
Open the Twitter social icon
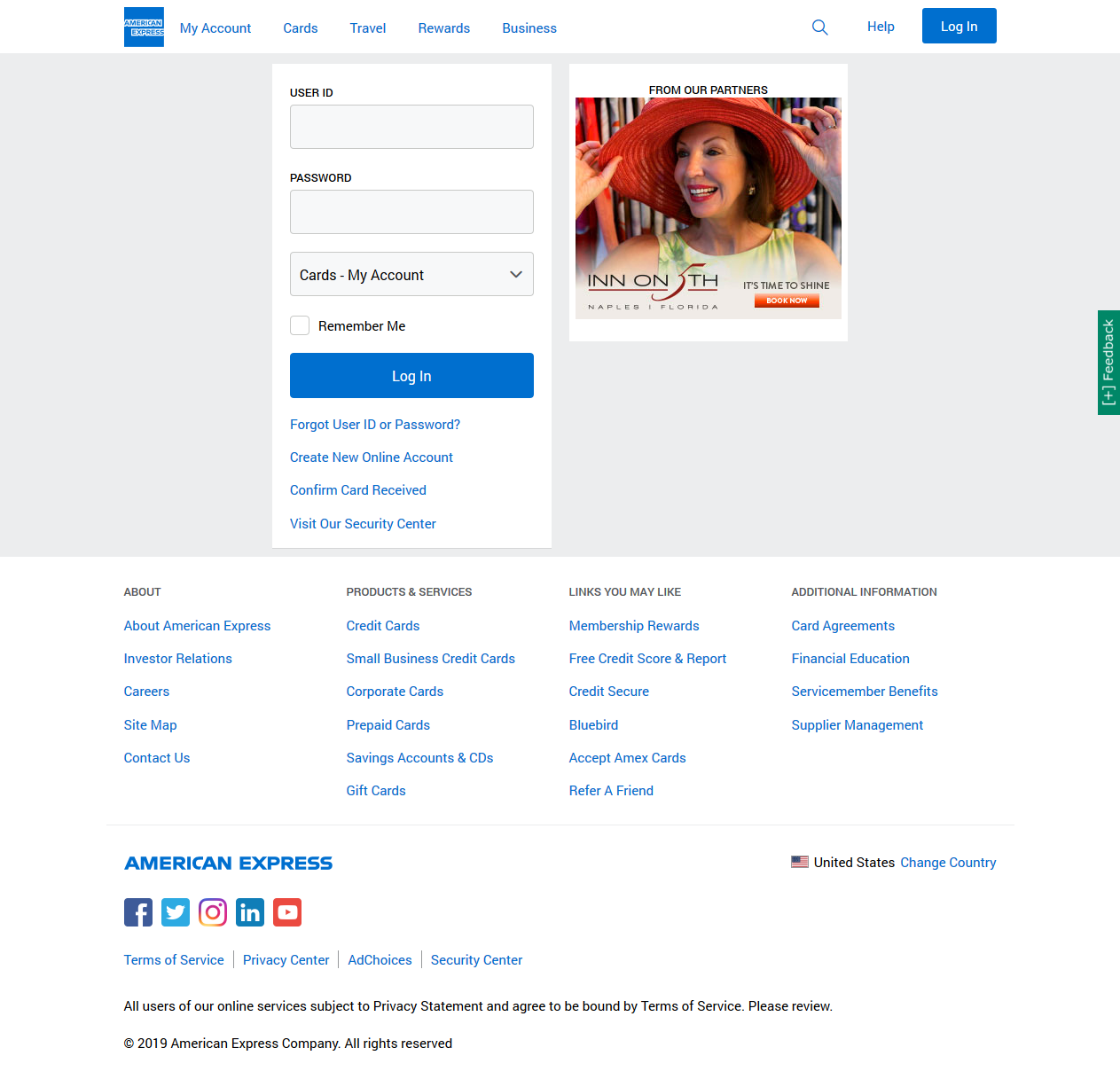[x=176, y=912]
